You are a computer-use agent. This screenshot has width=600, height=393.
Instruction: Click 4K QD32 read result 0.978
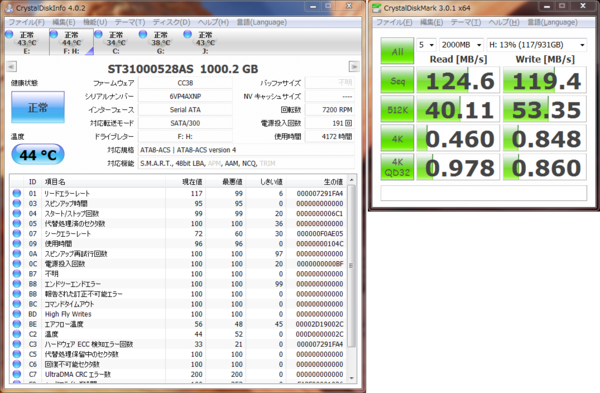458,167
